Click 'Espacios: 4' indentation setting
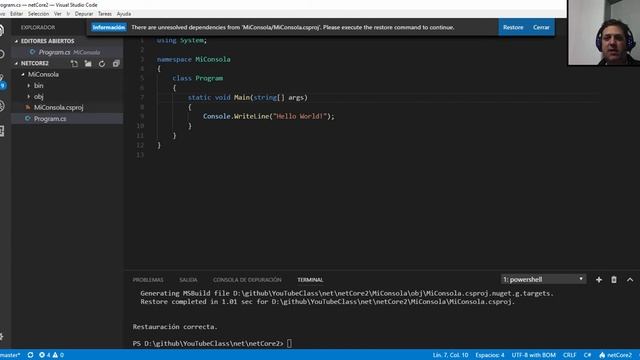The height and width of the screenshot is (360, 640). (x=490, y=355)
